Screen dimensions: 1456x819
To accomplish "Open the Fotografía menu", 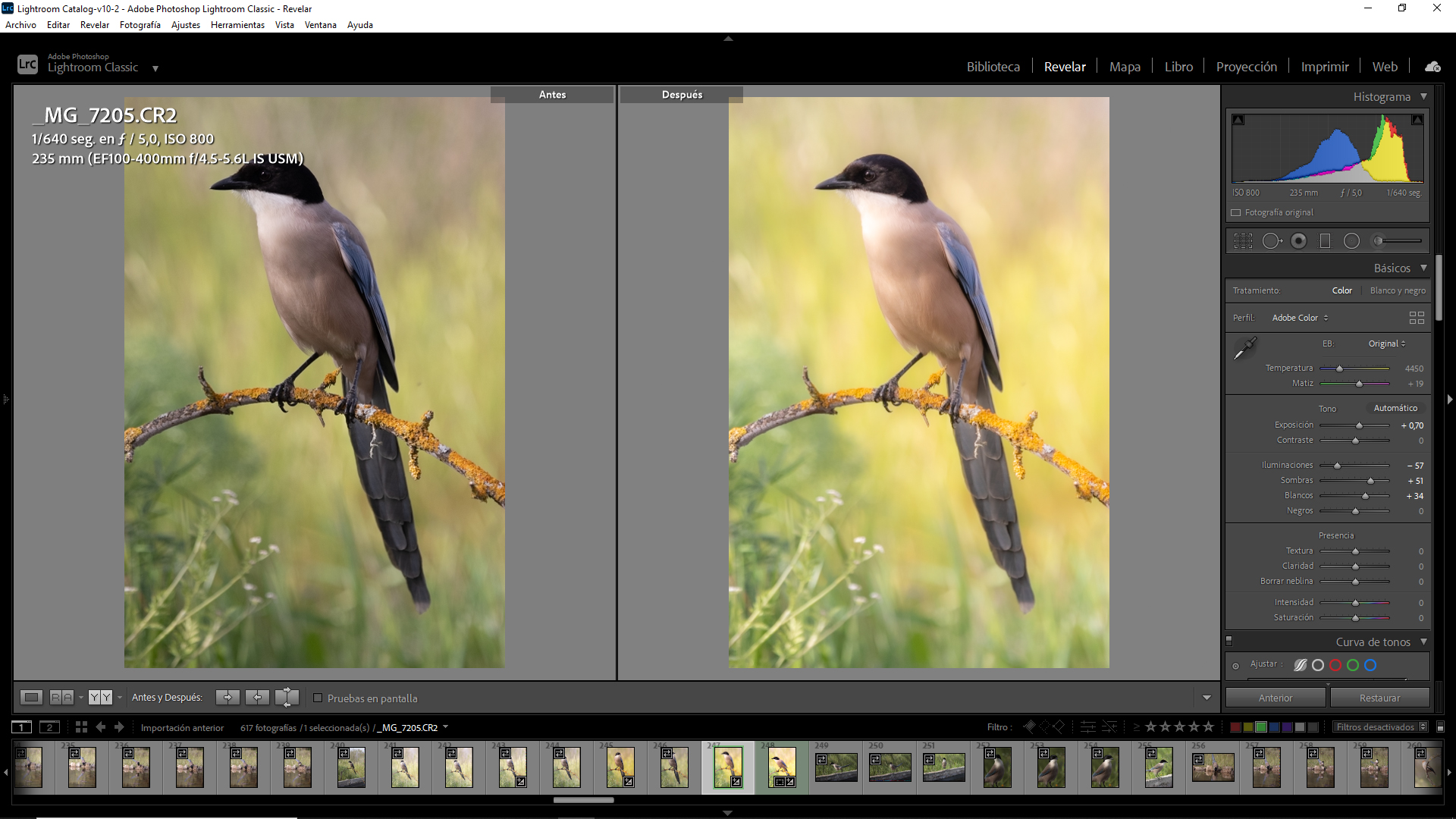I will 140,25.
